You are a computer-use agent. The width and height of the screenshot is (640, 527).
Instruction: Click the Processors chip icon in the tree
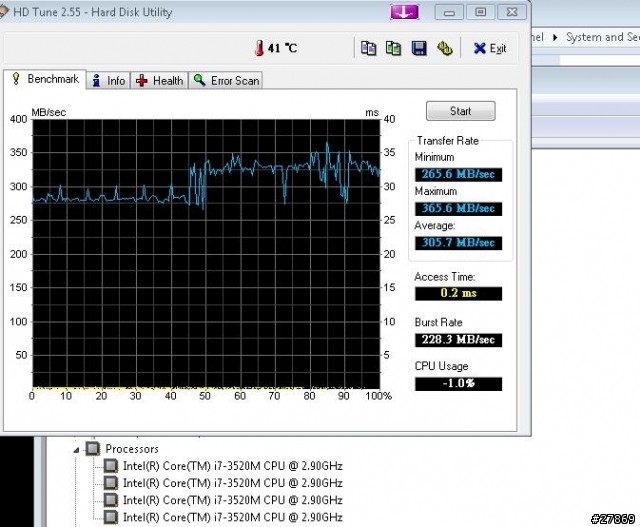click(x=93, y=449)
